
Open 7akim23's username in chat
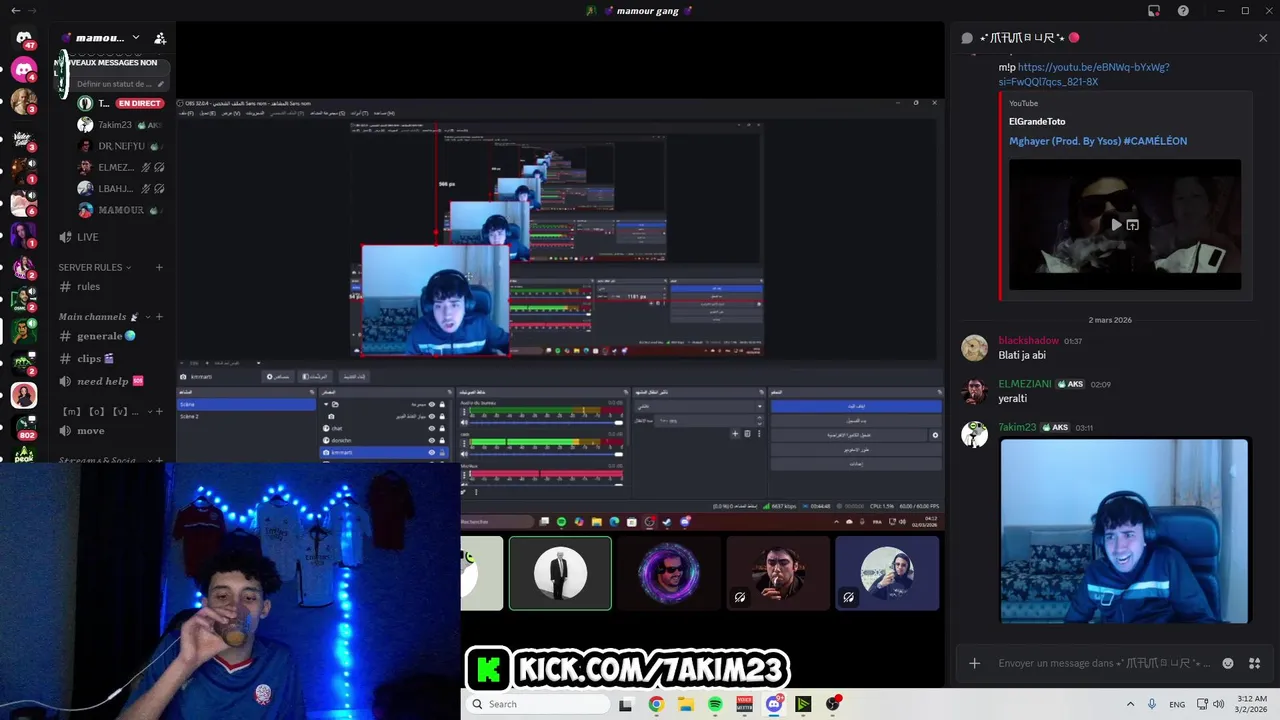(x=1017, y=427)
